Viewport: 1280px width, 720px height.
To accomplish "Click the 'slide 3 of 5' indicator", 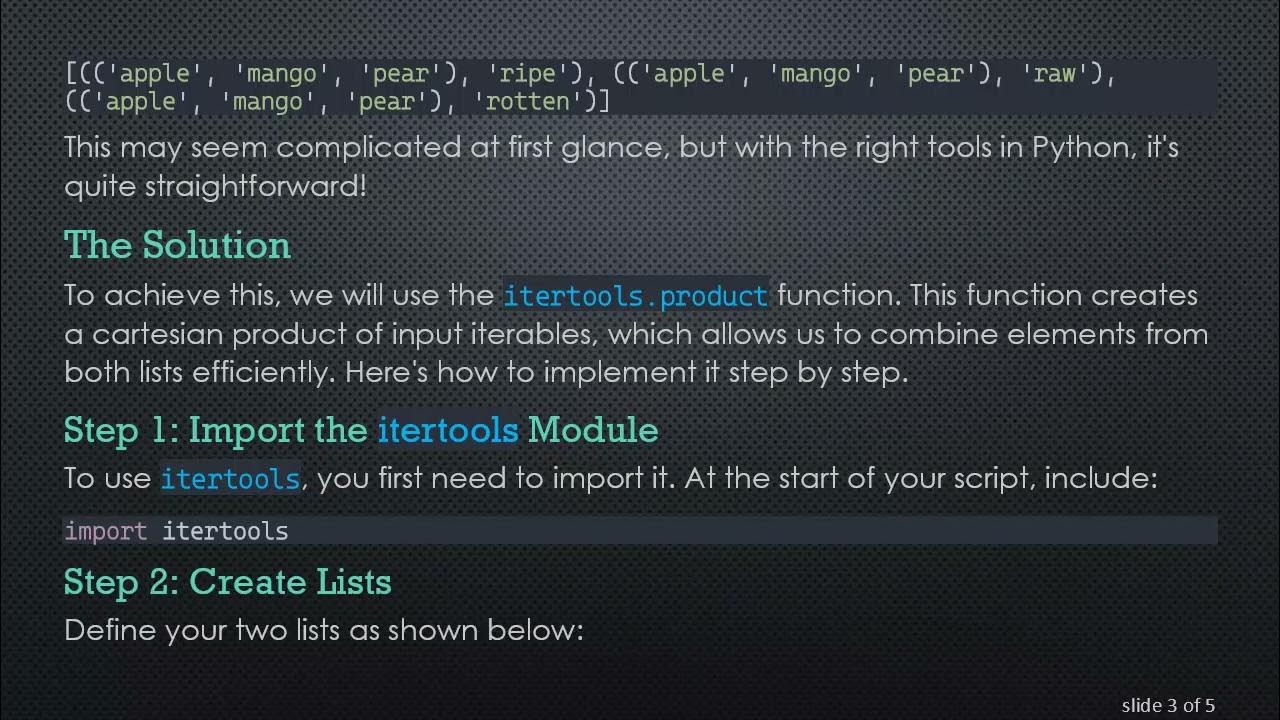I will coord(1168,705).
